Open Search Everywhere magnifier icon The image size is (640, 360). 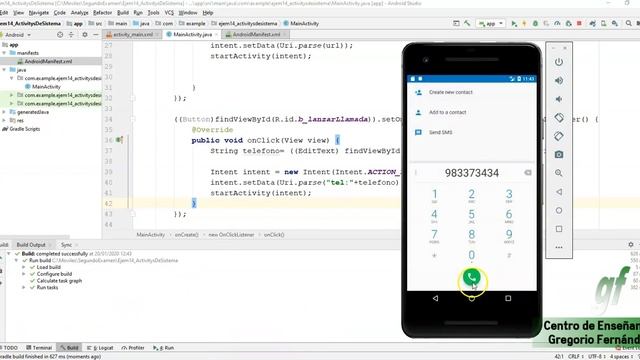[x=629, y=24]
